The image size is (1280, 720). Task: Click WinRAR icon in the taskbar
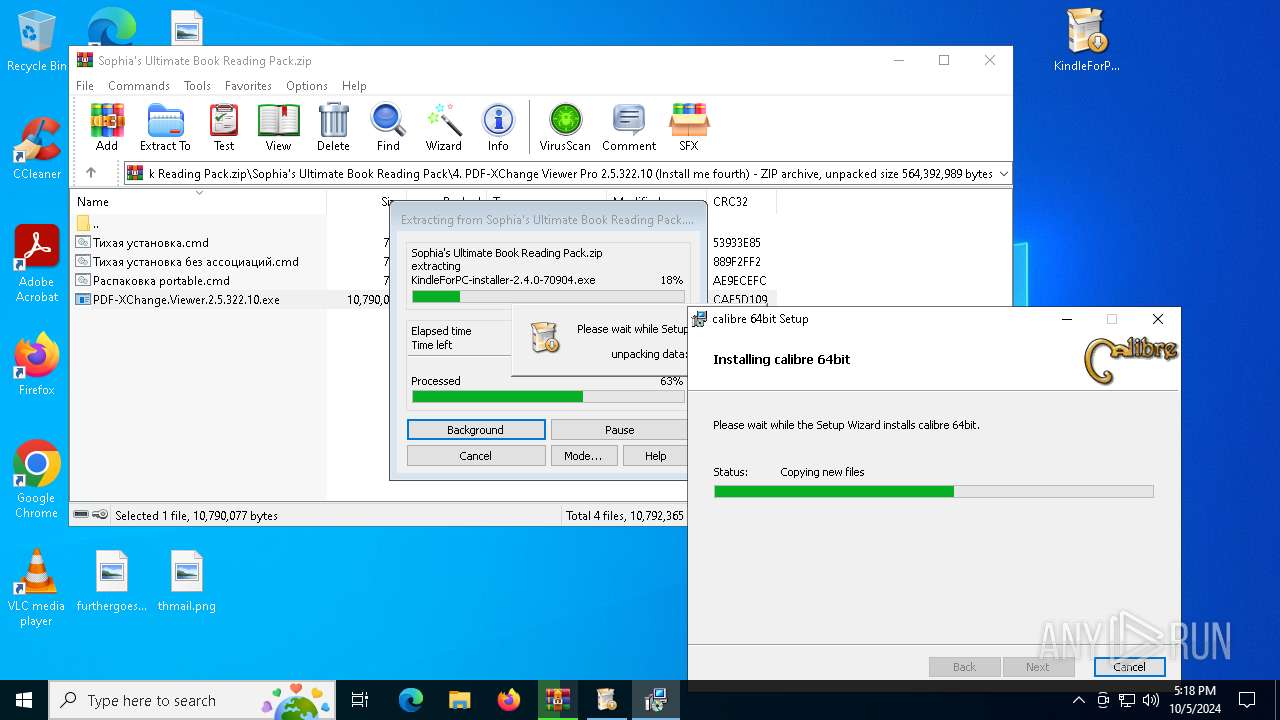pos(558,700)
